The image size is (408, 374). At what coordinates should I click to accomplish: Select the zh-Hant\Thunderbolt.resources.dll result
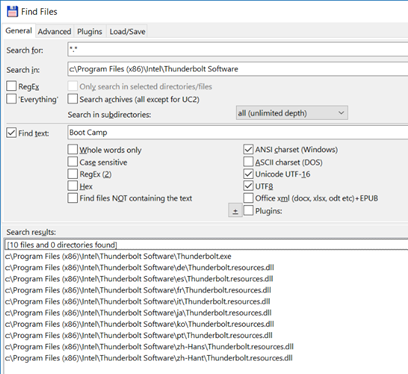[149, 358]
